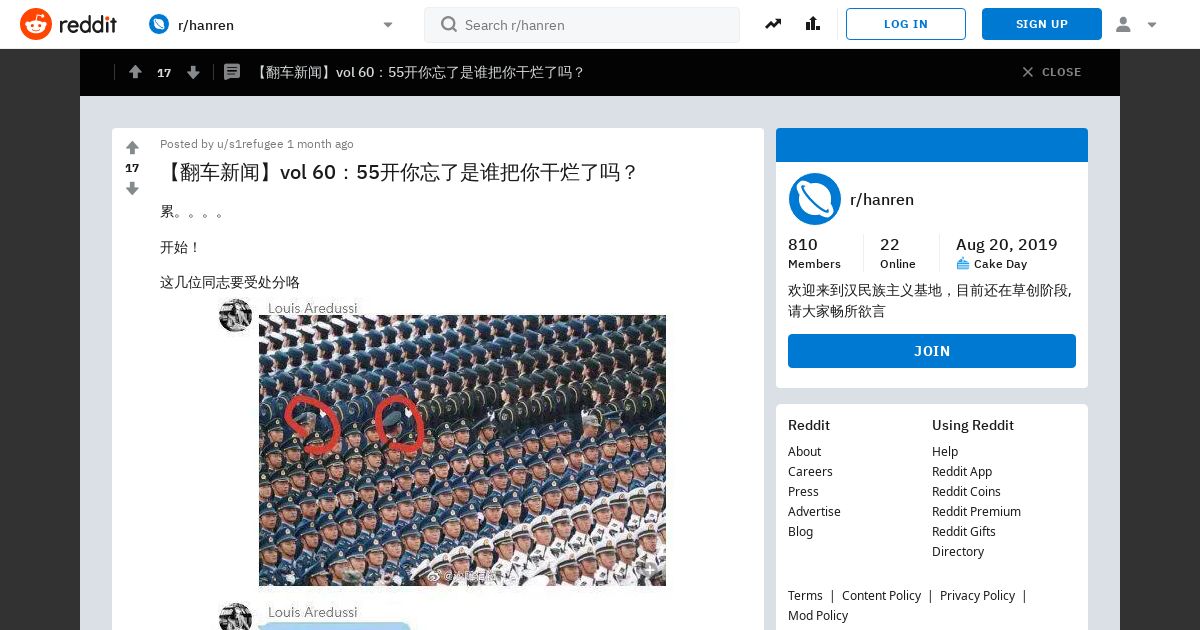
Task: Click the SIGN UP button
Action: 1042,24
